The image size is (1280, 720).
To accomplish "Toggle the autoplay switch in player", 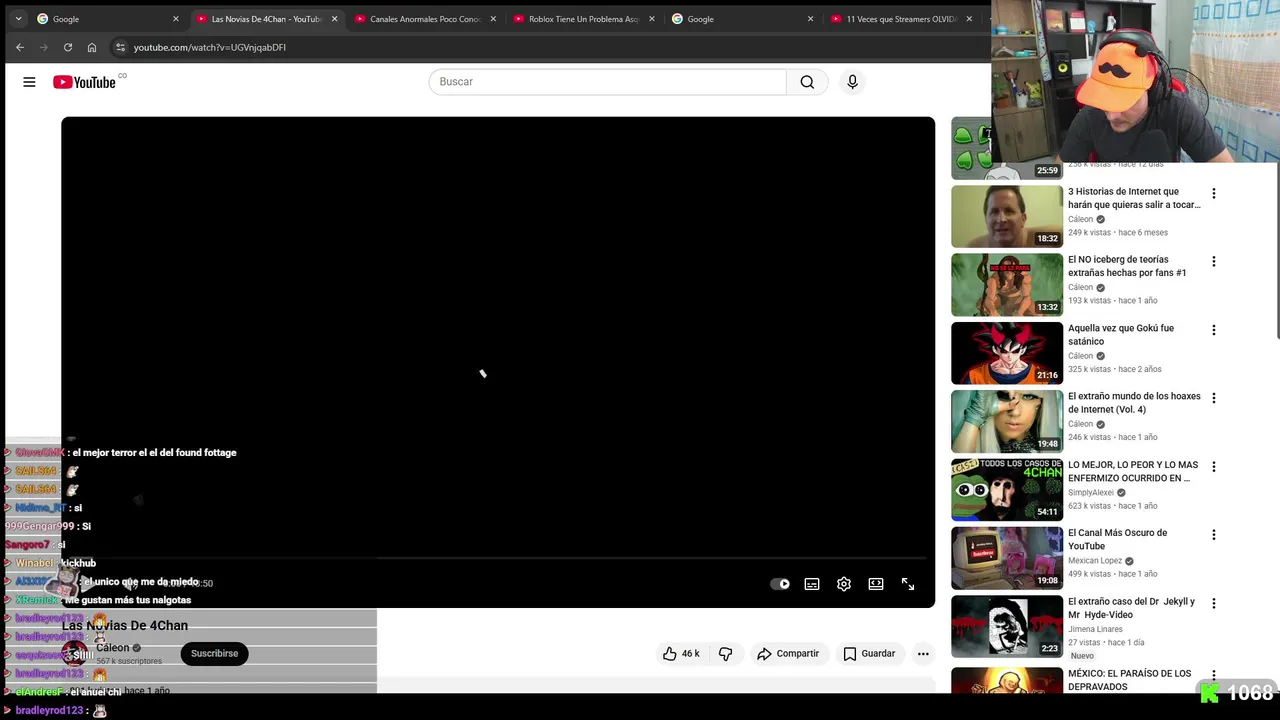I will 780,584.
